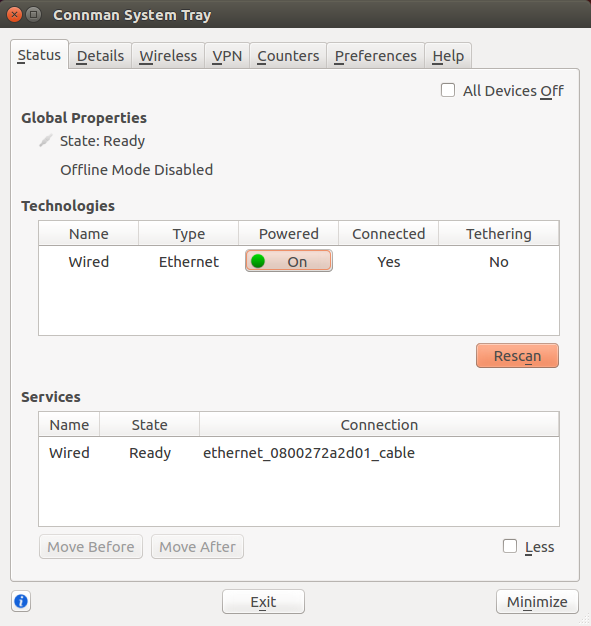Click the Connection column header in Services

click(379, 424)
